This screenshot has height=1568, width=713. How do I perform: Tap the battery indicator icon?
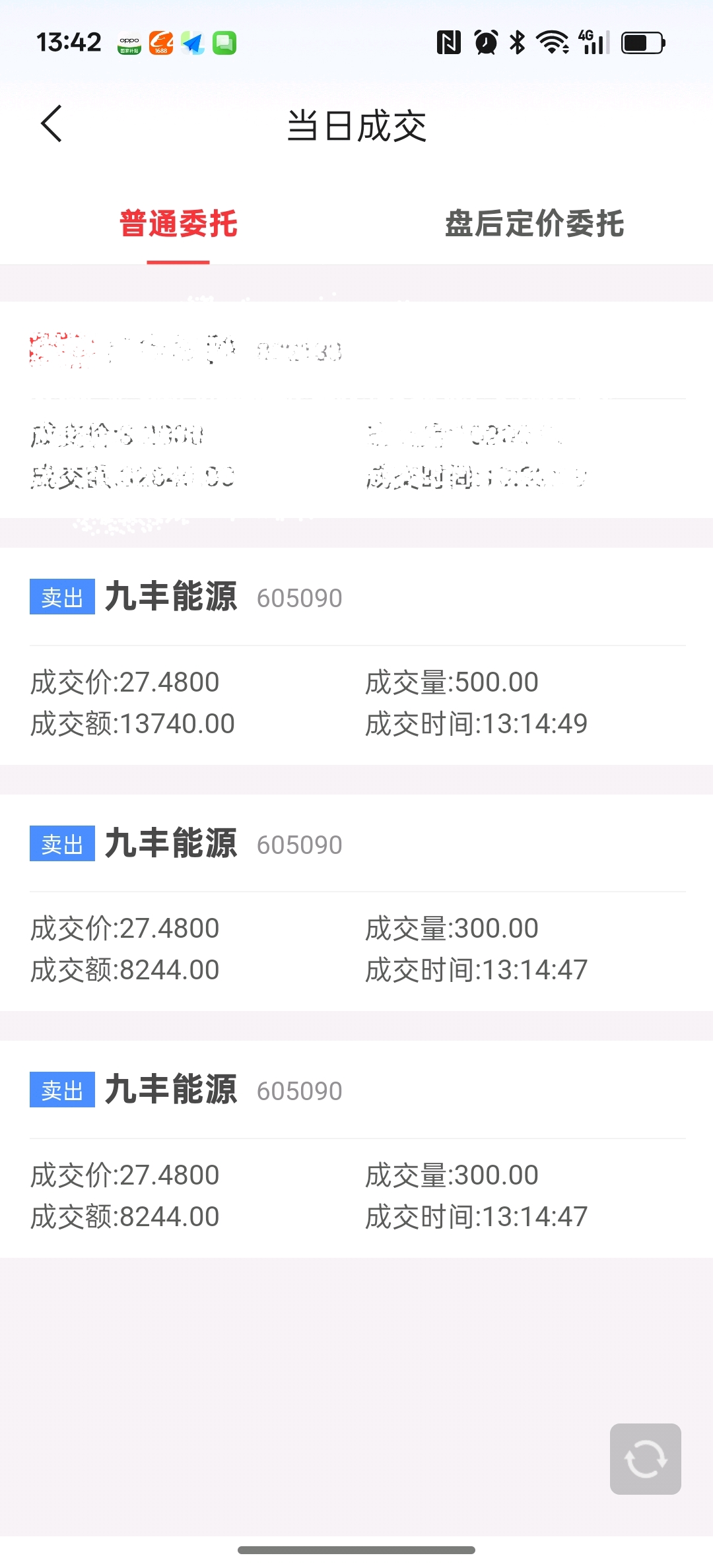[643, 43]
